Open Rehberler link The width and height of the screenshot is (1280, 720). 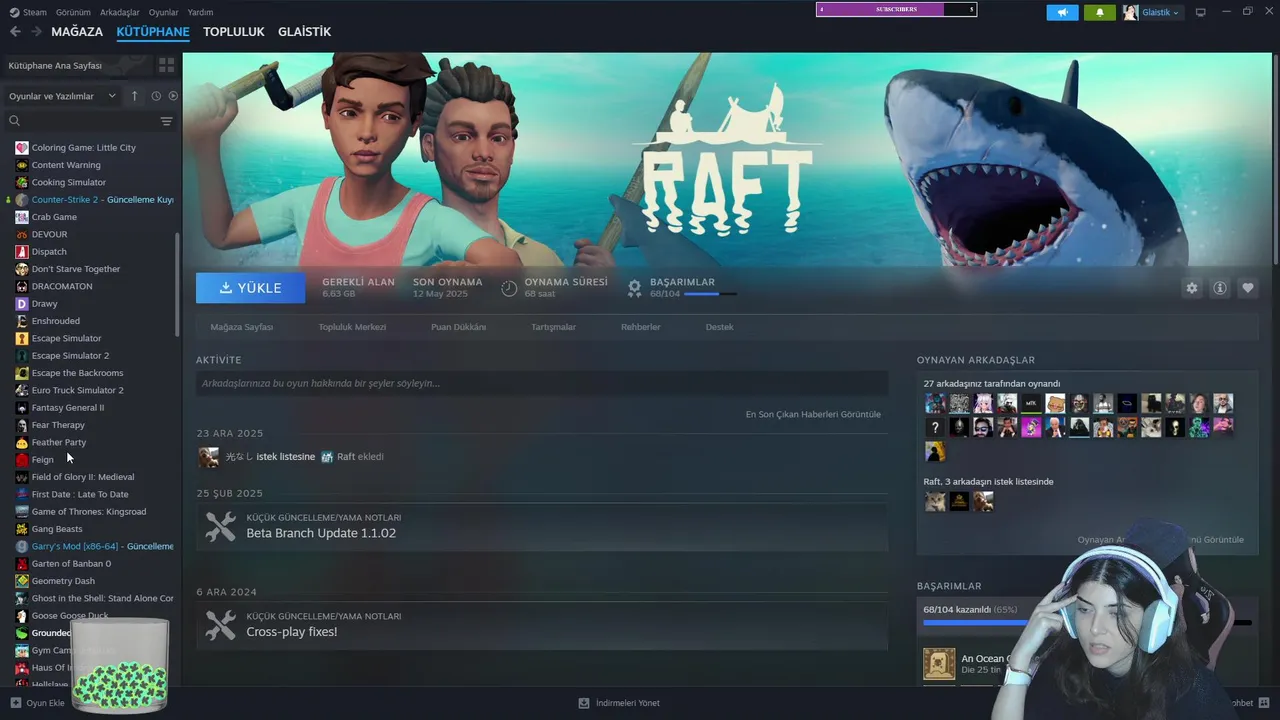coord(640,327)
